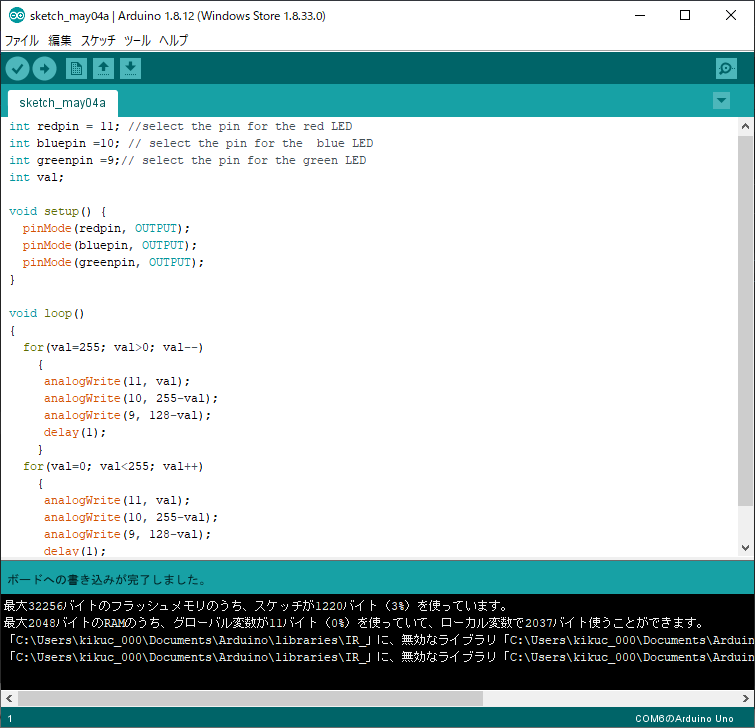Screen dimensions: 755x728
Task: Click the console horizontal scrollbar right arrow
Action: [x=746, y=698]
